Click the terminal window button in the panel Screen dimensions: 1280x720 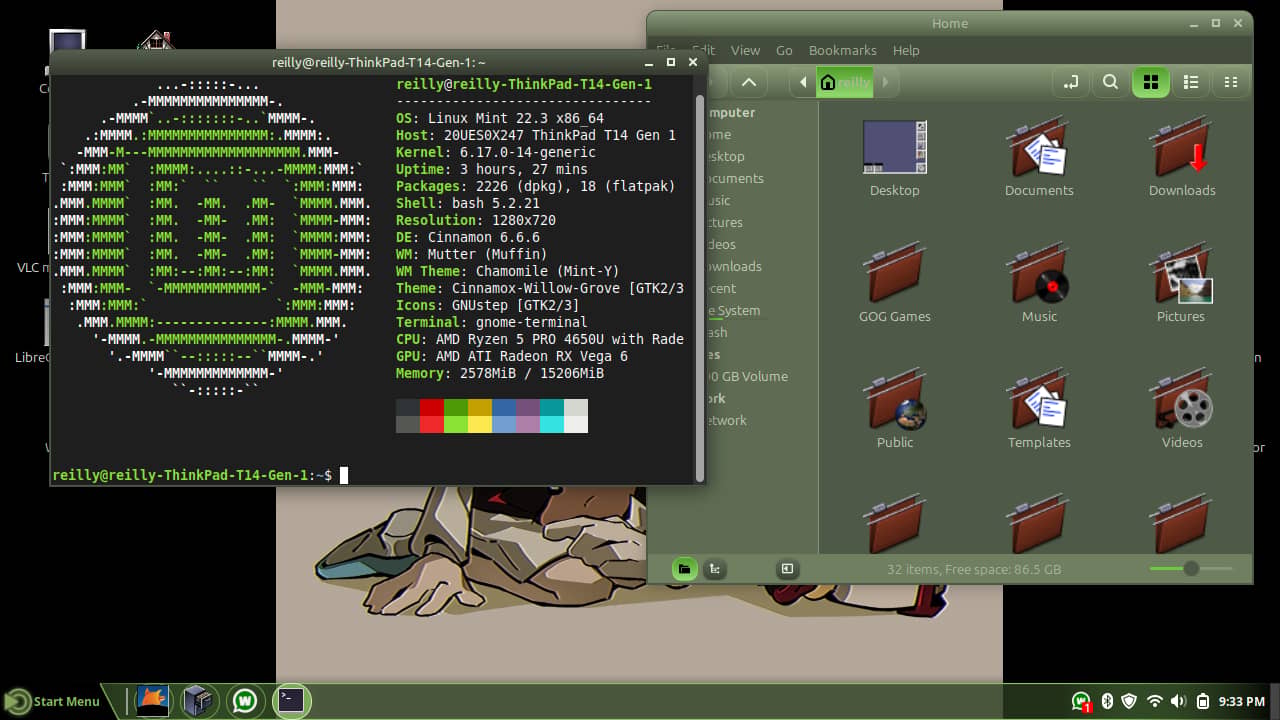coord(291,701)
